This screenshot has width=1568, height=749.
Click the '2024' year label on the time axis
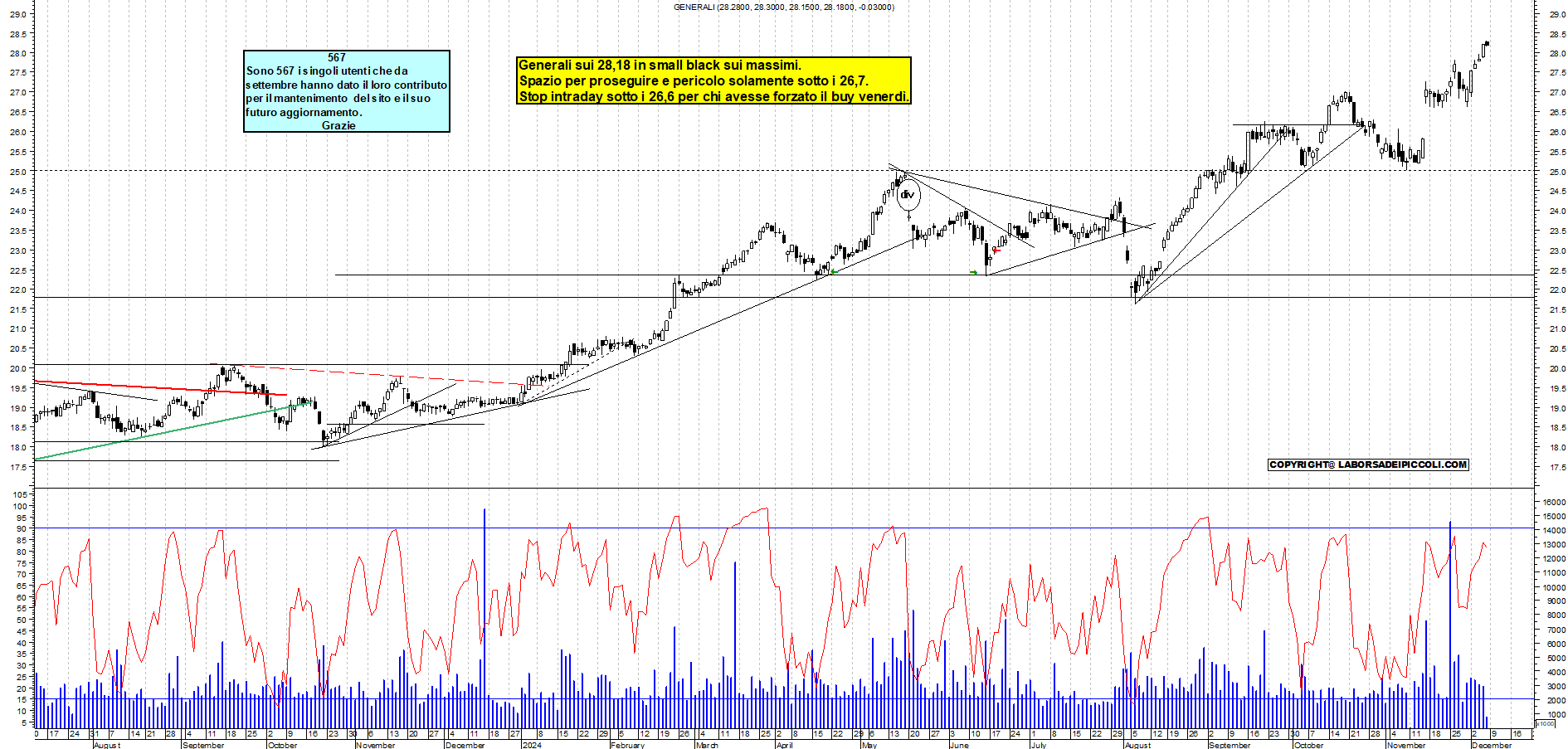click(532, 745)
